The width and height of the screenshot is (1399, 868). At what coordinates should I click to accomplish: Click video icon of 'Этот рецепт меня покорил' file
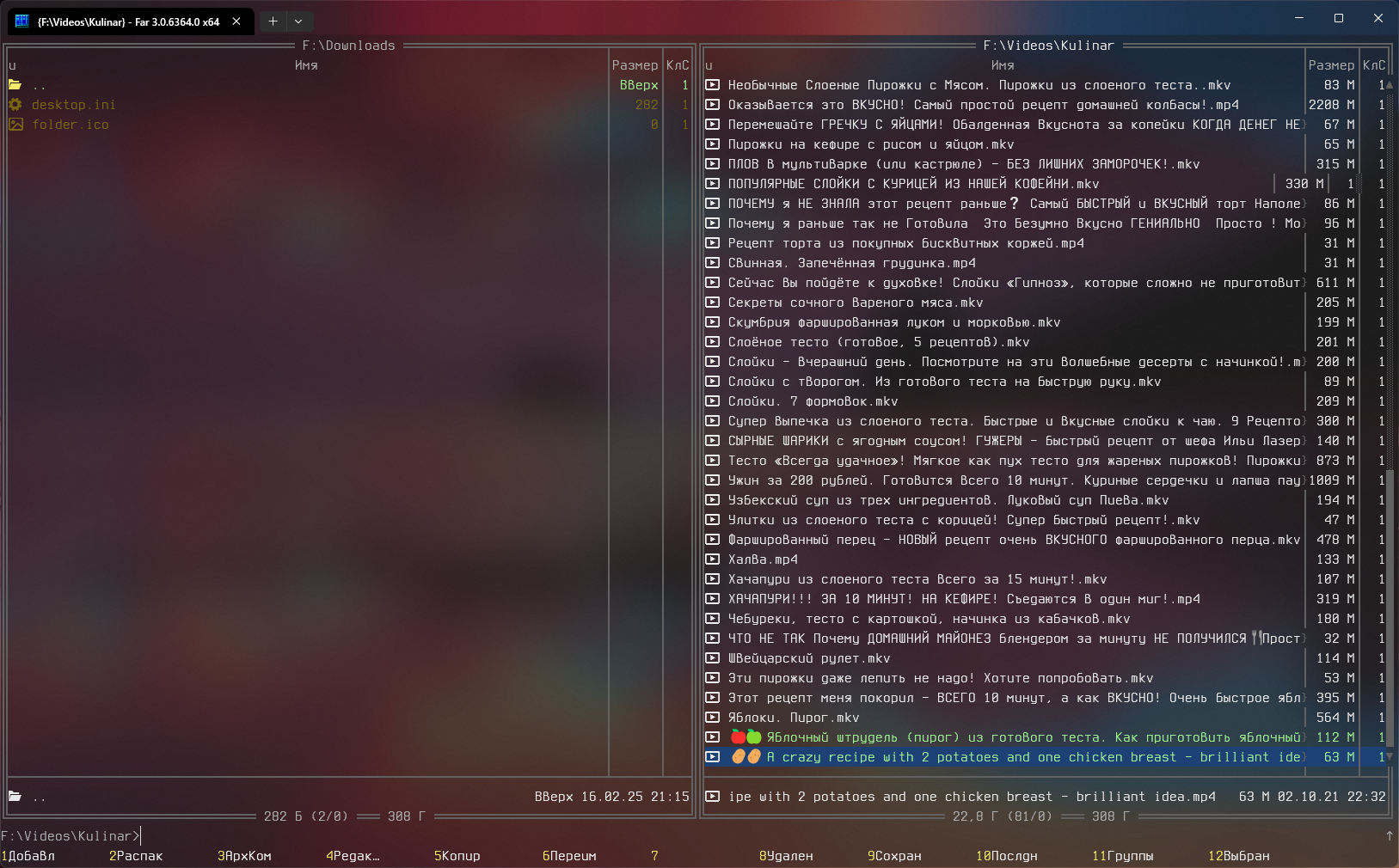(712, 698)
